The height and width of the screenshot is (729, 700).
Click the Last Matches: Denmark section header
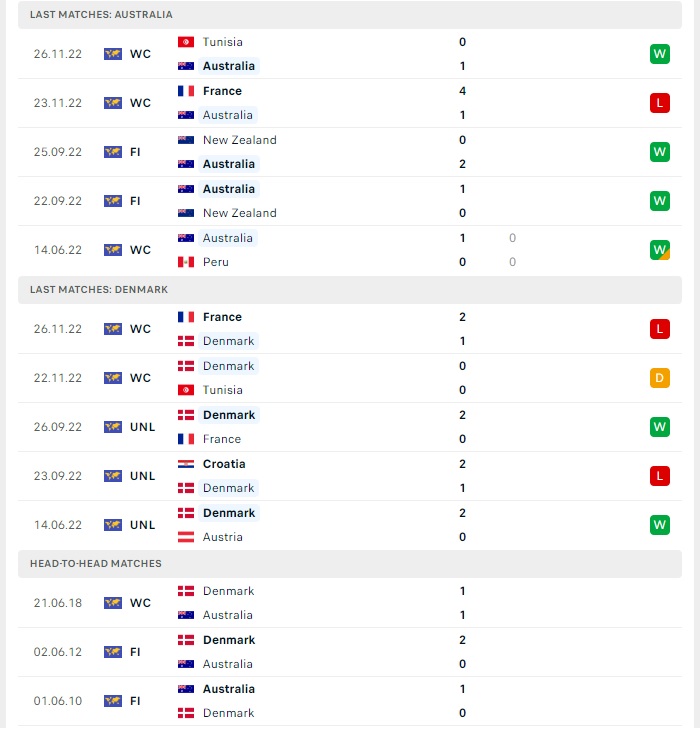click(x=350, y=290)
